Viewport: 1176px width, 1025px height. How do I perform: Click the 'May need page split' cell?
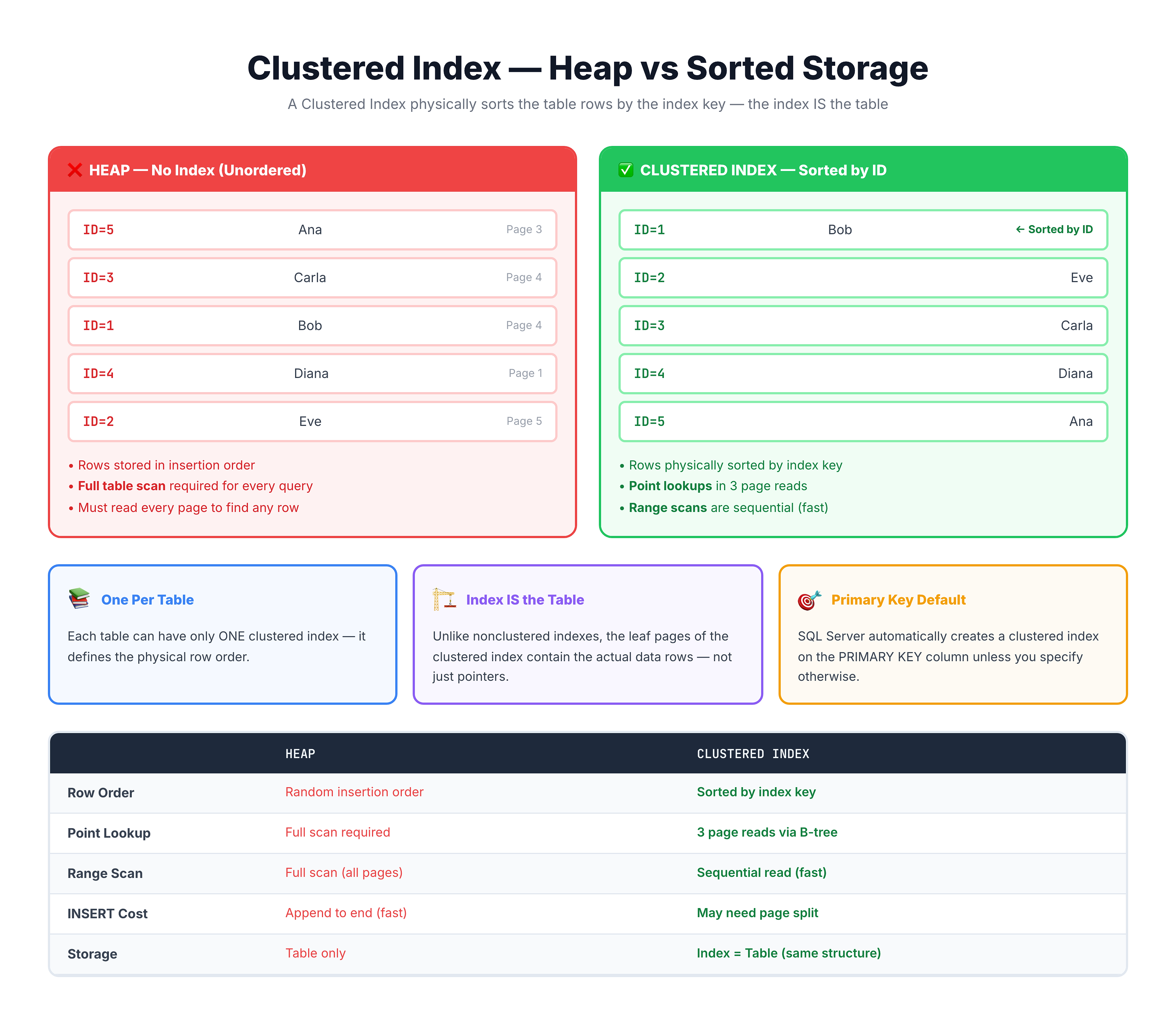click(x=758, y=913)
